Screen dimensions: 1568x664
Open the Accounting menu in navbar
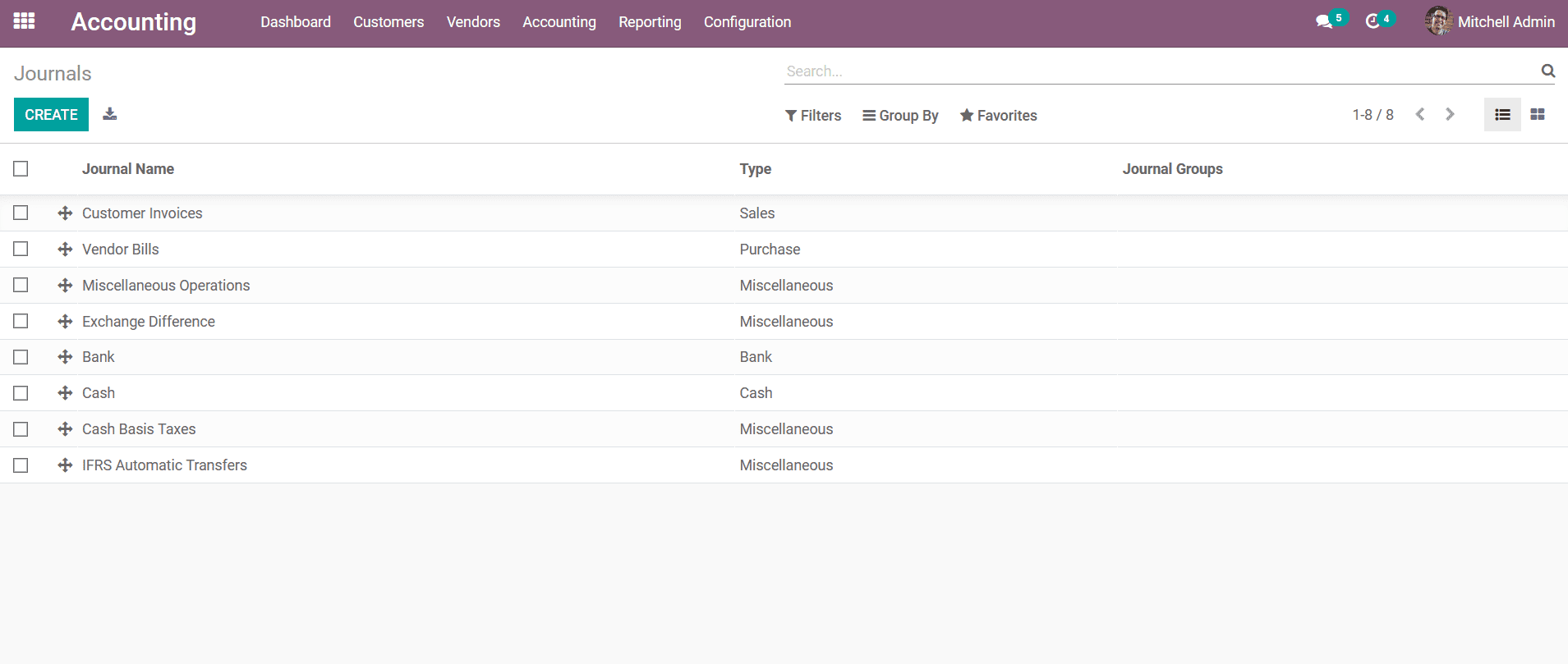(x=559, y=22)
